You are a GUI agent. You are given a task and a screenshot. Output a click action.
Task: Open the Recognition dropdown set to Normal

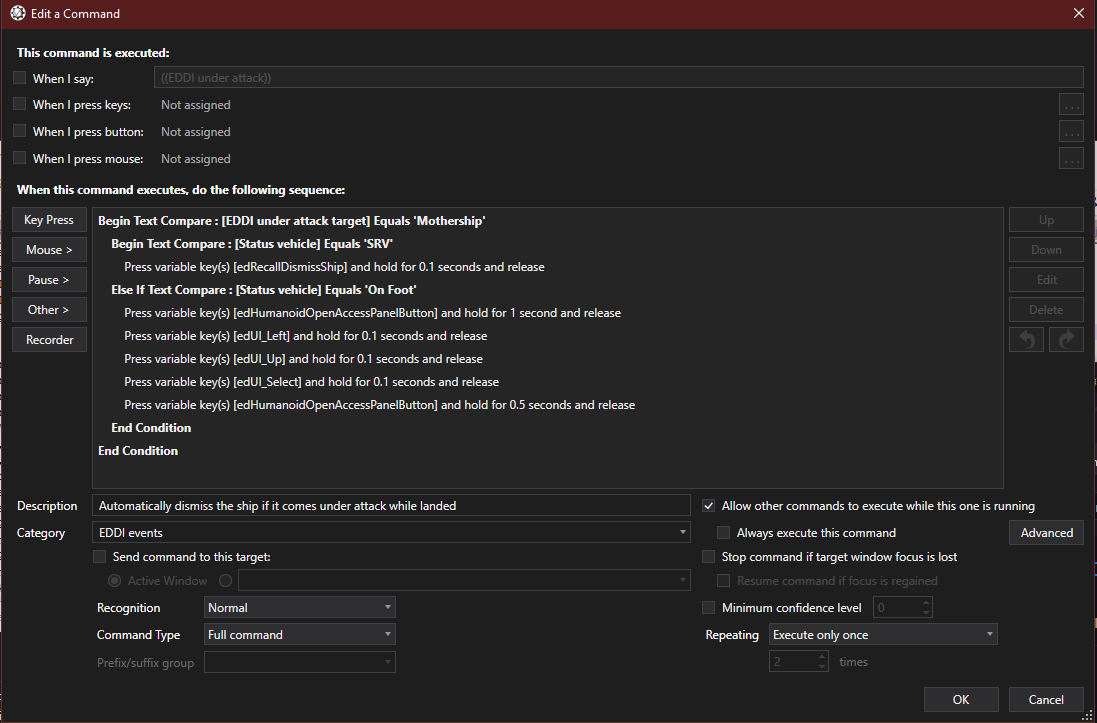[299, 608]
